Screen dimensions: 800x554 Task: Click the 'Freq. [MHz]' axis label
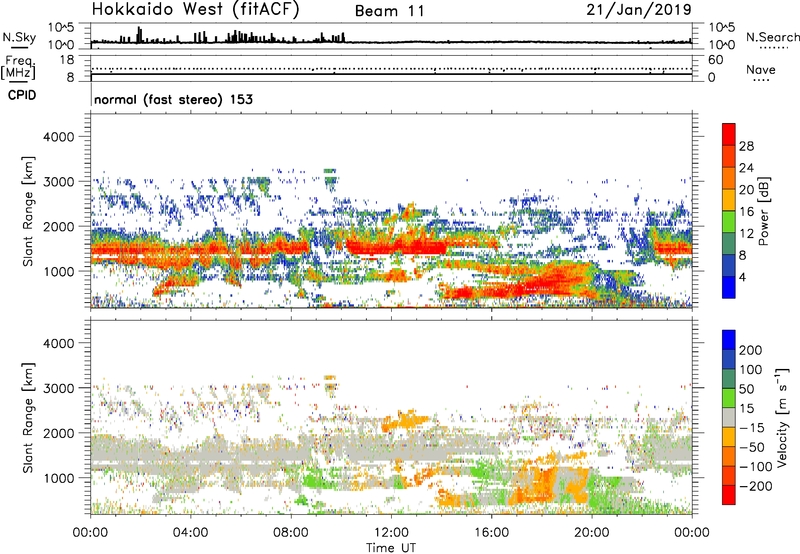[x=18, y=68]
